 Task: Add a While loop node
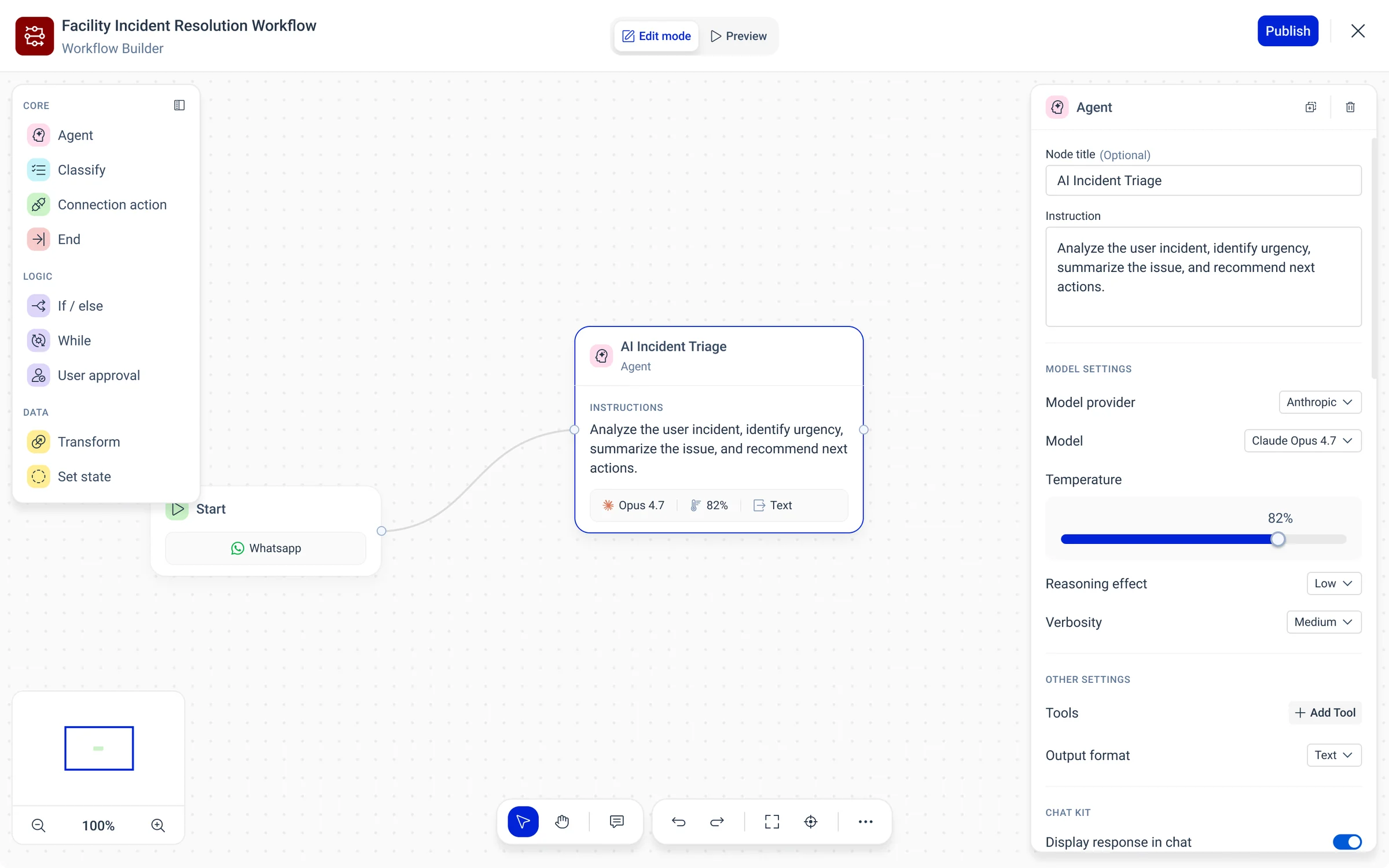click(x=106, y=340)
